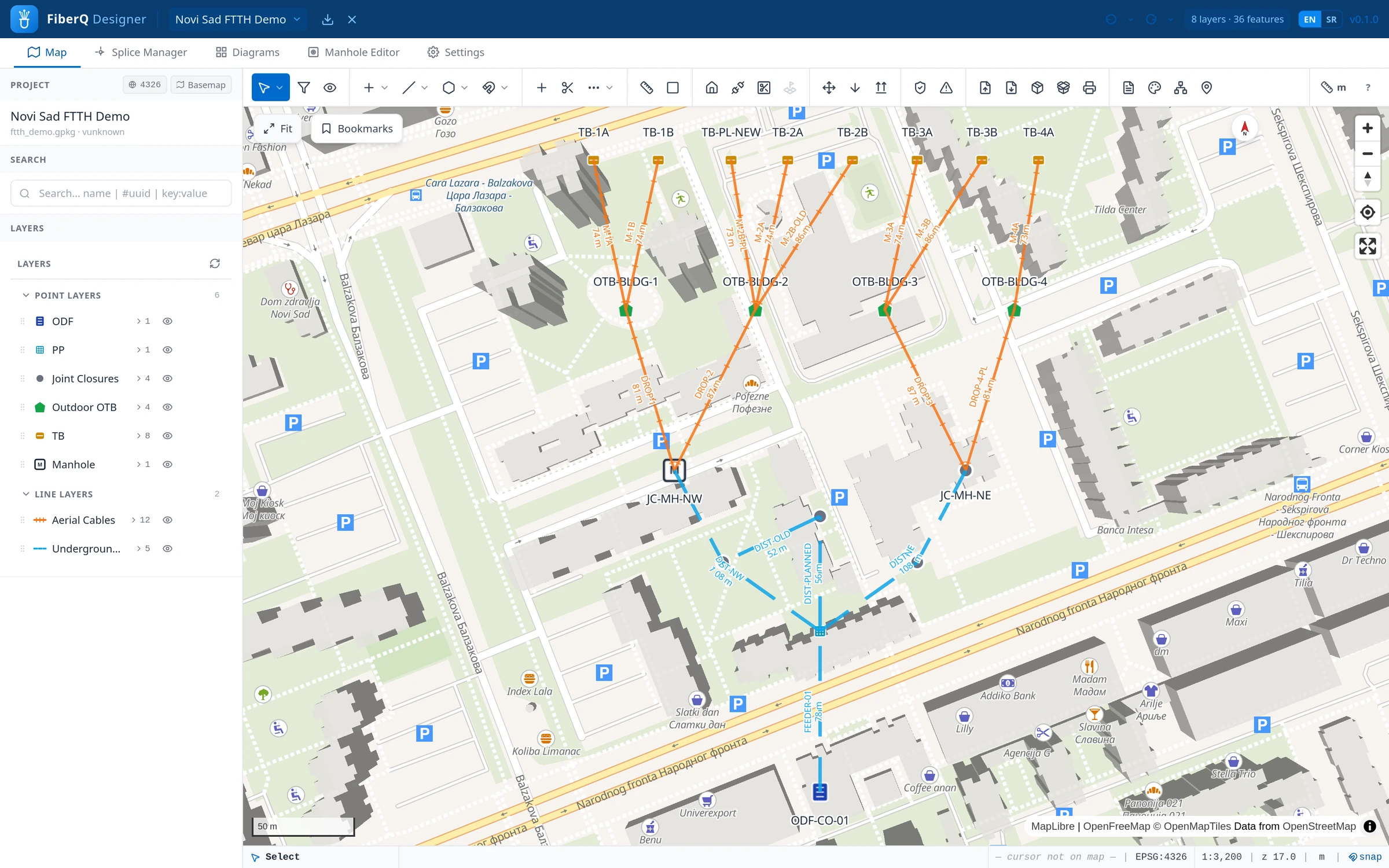
Task: Click the Basemap button
Action: [201, 84]
